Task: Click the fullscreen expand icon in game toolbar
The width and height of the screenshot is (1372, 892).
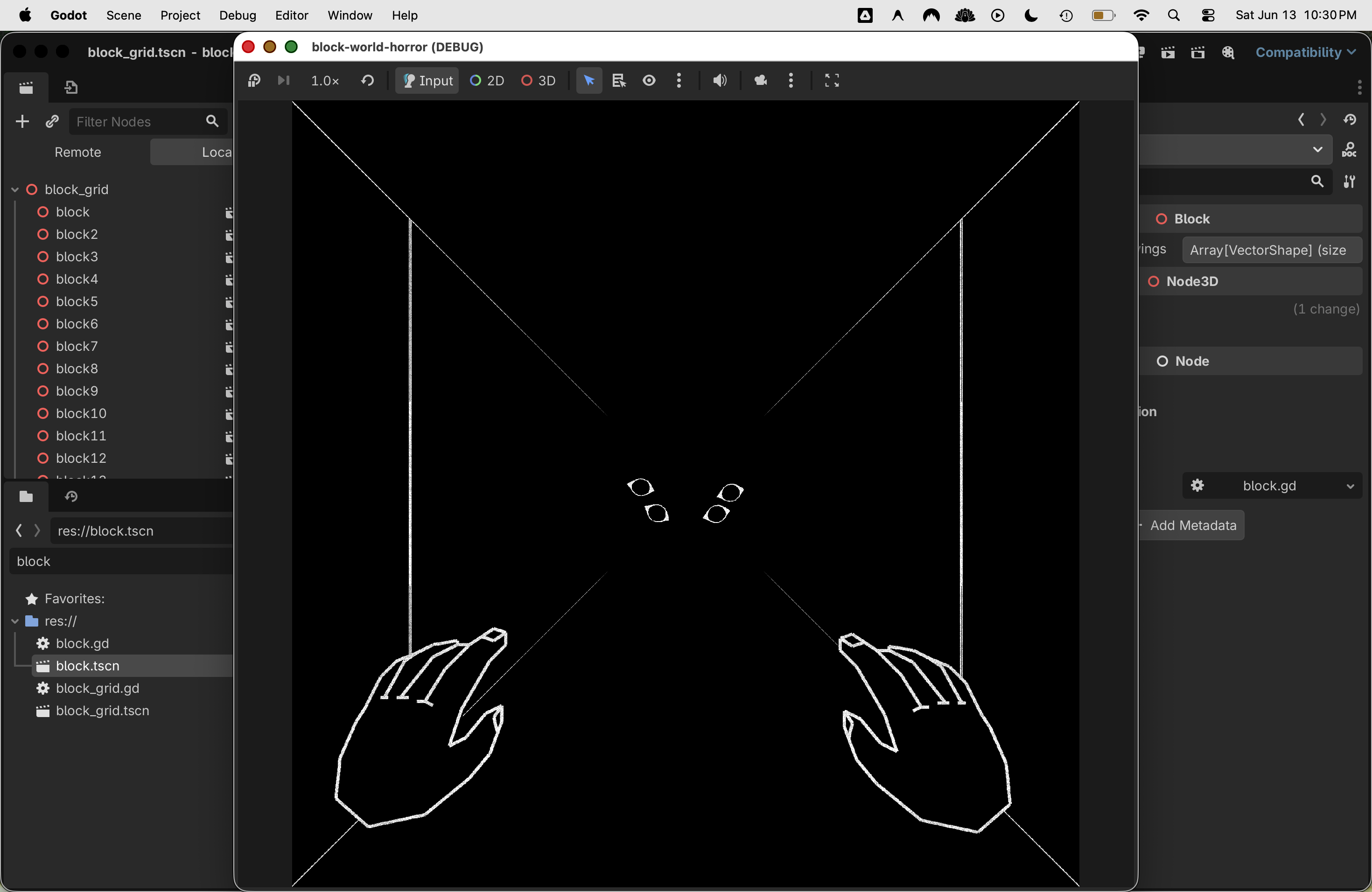Action: [x=832, y=81]
